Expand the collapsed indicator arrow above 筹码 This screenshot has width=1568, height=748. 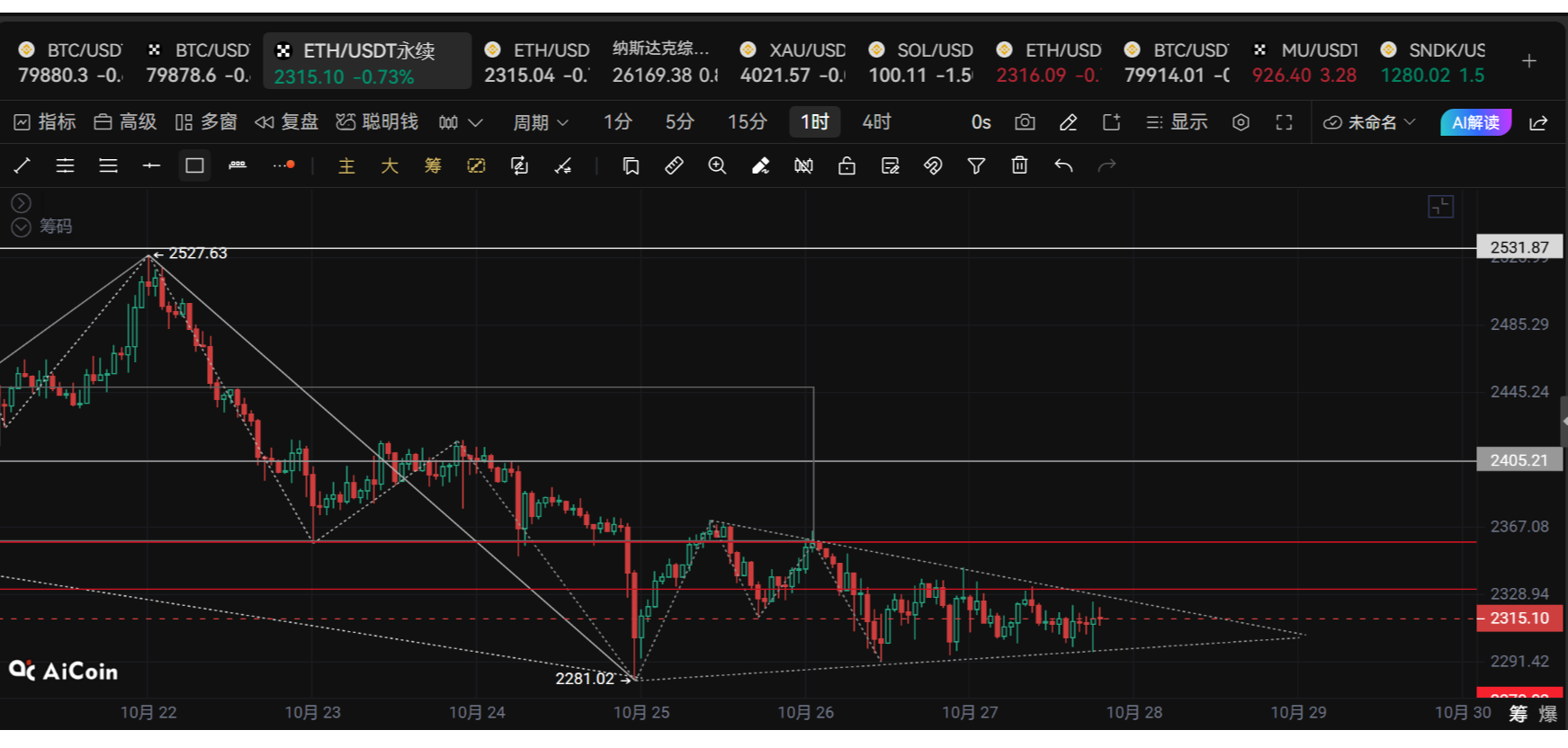pos(21,203)
